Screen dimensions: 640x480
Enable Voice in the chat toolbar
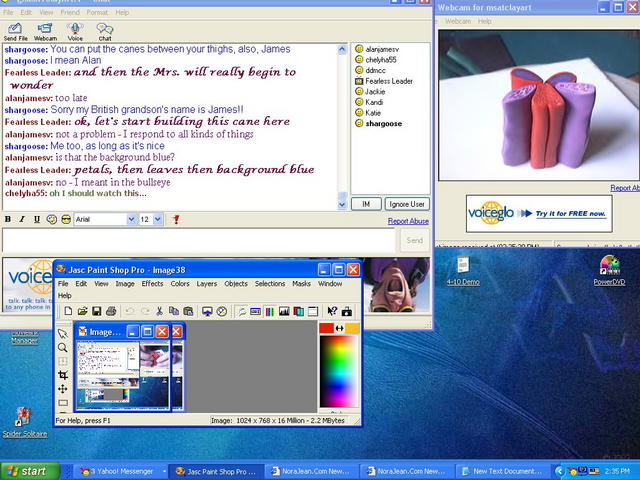75,32
